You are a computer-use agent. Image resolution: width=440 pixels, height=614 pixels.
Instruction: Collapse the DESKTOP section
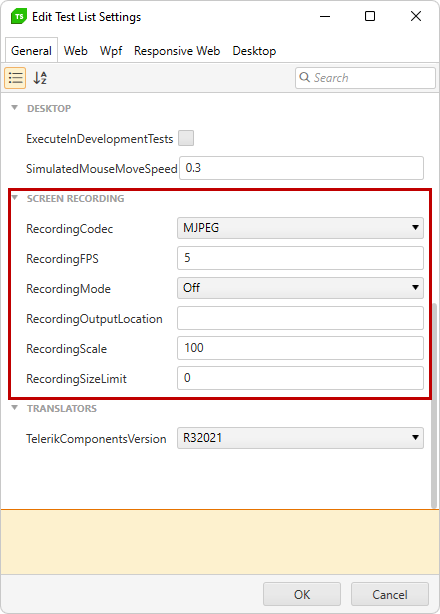pos(15,108)
